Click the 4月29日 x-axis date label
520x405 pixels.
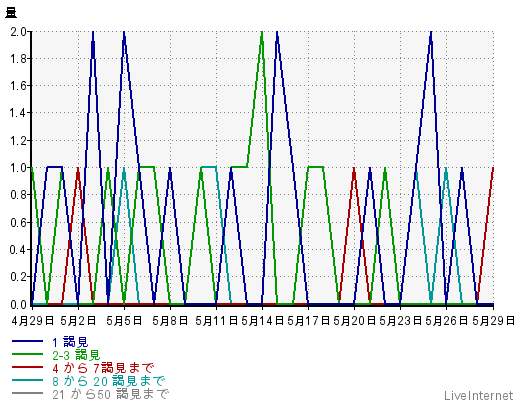tap(32, 321)
